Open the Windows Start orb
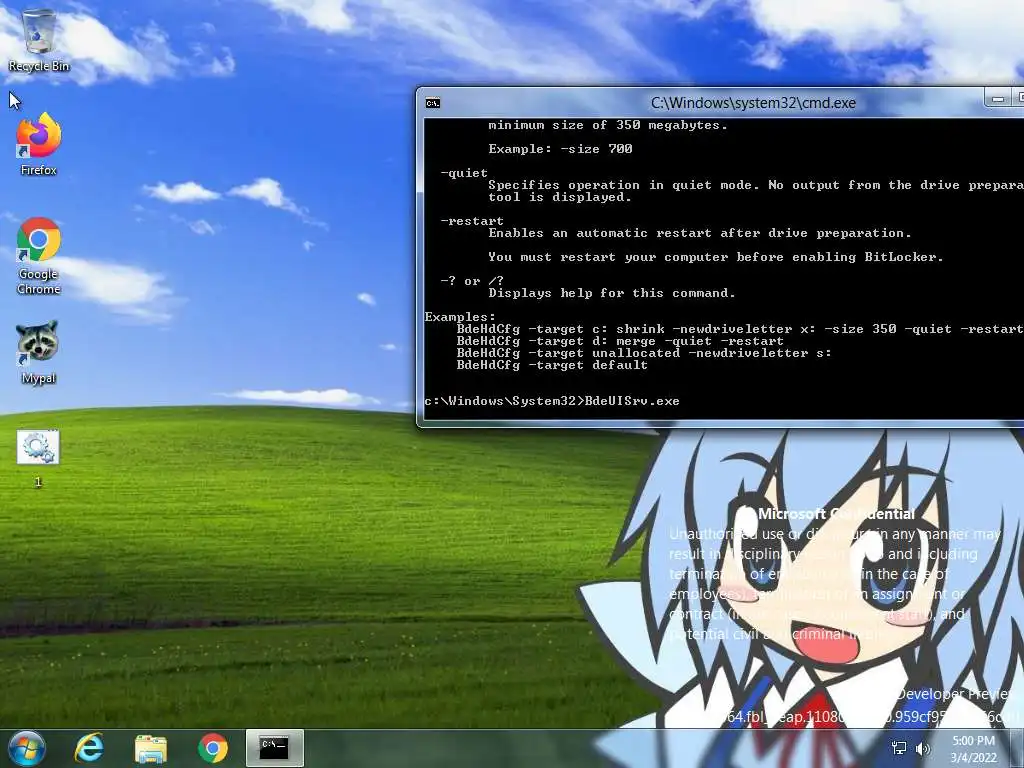1024x768 pixels. 27,748
